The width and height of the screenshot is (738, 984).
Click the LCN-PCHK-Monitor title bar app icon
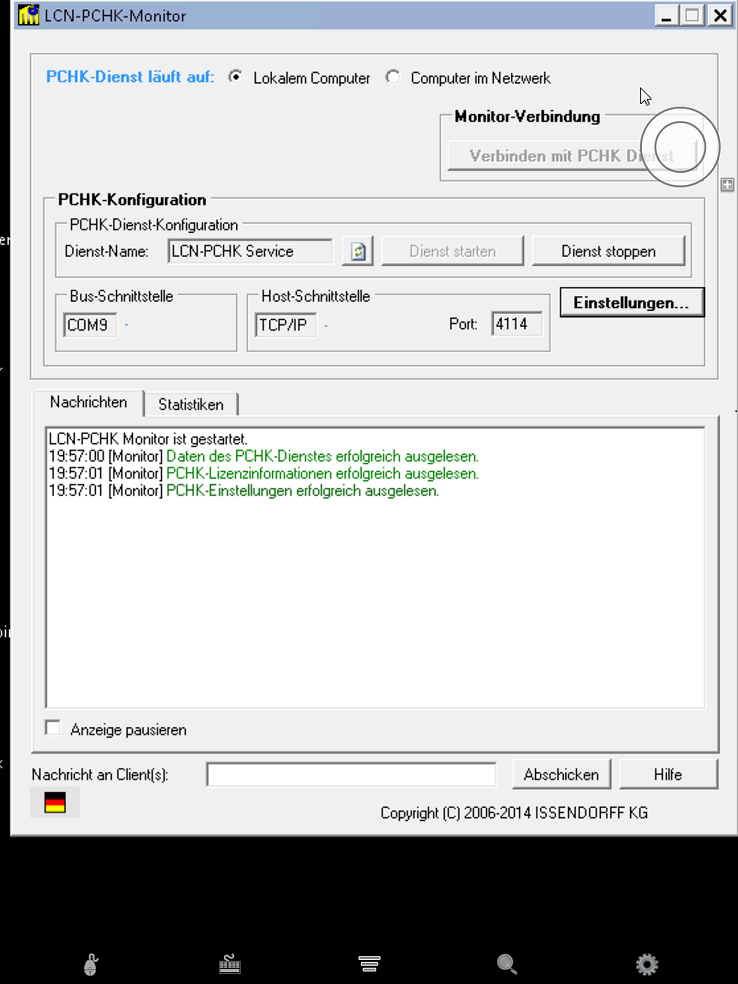[x=29, y=16]
